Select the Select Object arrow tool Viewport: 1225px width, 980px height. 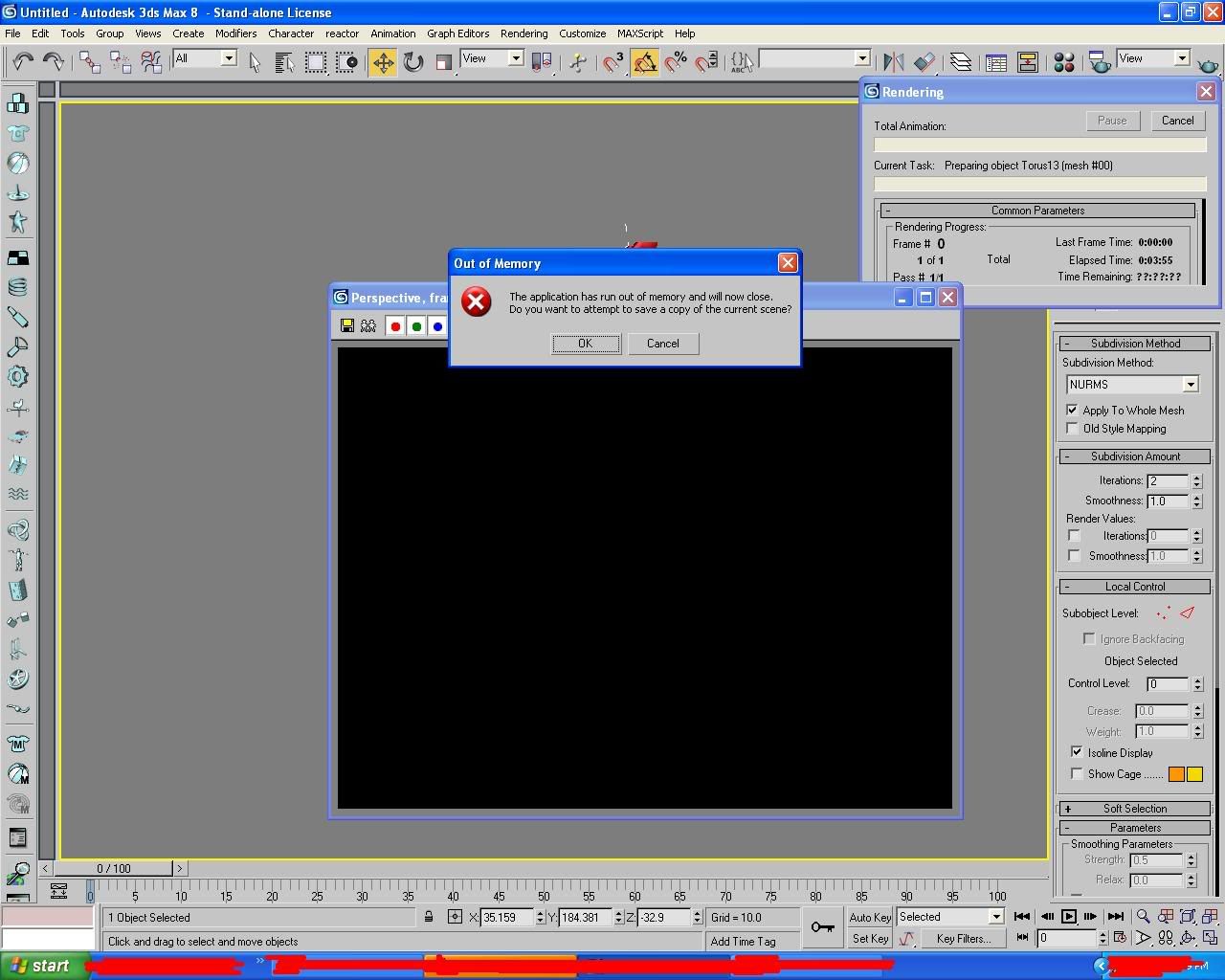point(255,62)
